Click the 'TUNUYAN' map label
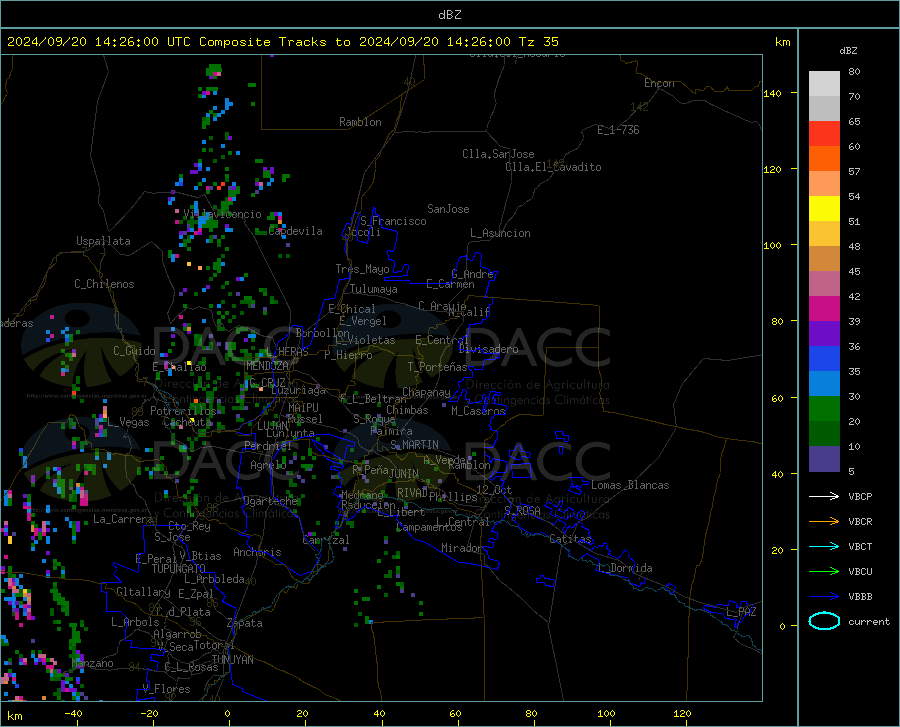 (232, 659)
